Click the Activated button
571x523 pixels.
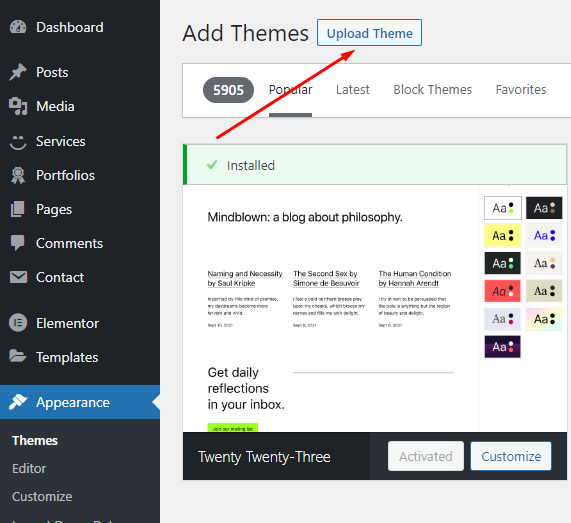pos(426,456)
